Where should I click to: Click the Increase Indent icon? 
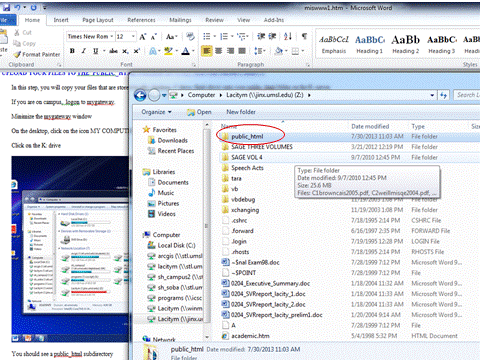pyautogui.click(x=272, y=36)
